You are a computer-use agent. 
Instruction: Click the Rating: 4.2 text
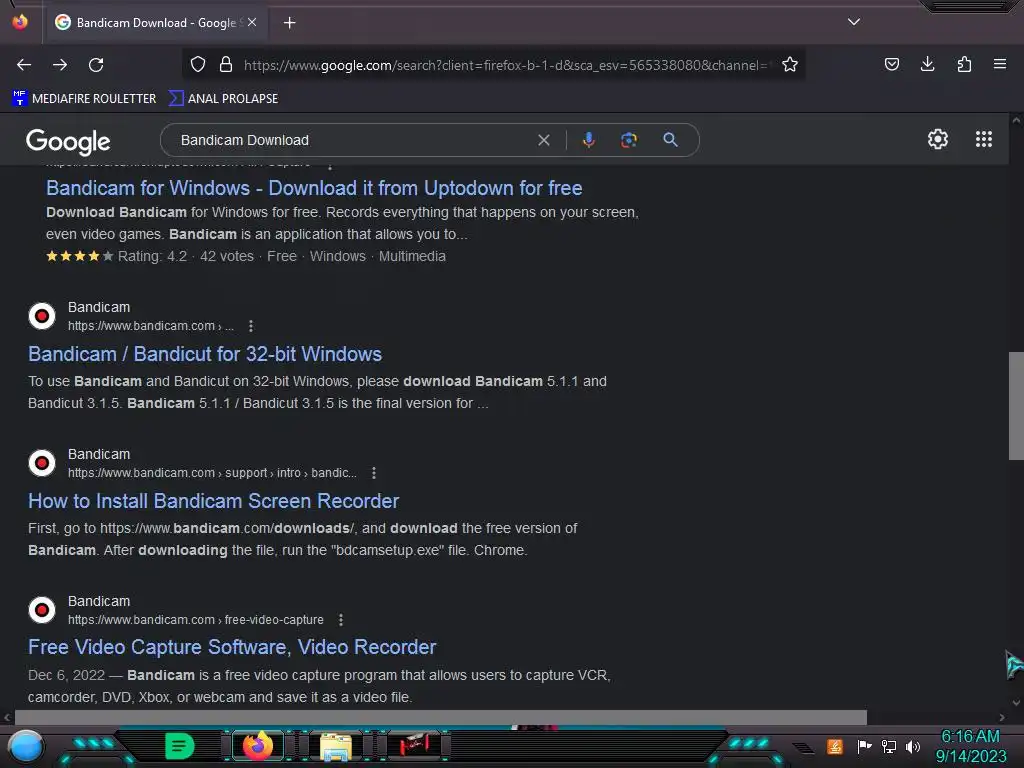[x=152, y=257]
